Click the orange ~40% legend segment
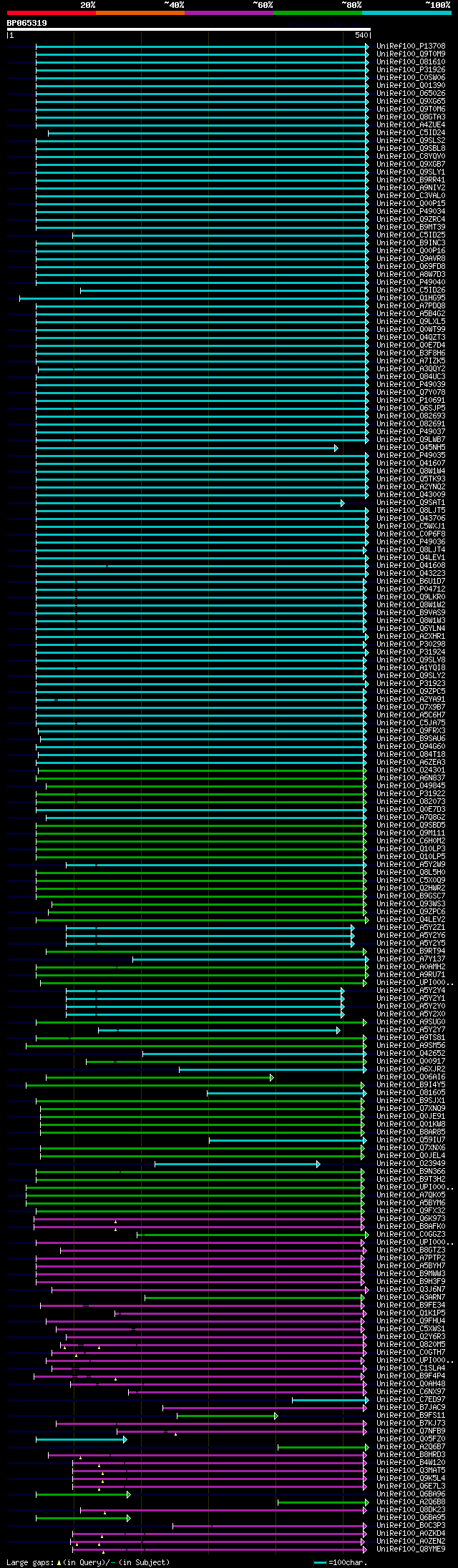Image resolution: width=458 pixels, height=1568 pixels. [x=140, y=13]
